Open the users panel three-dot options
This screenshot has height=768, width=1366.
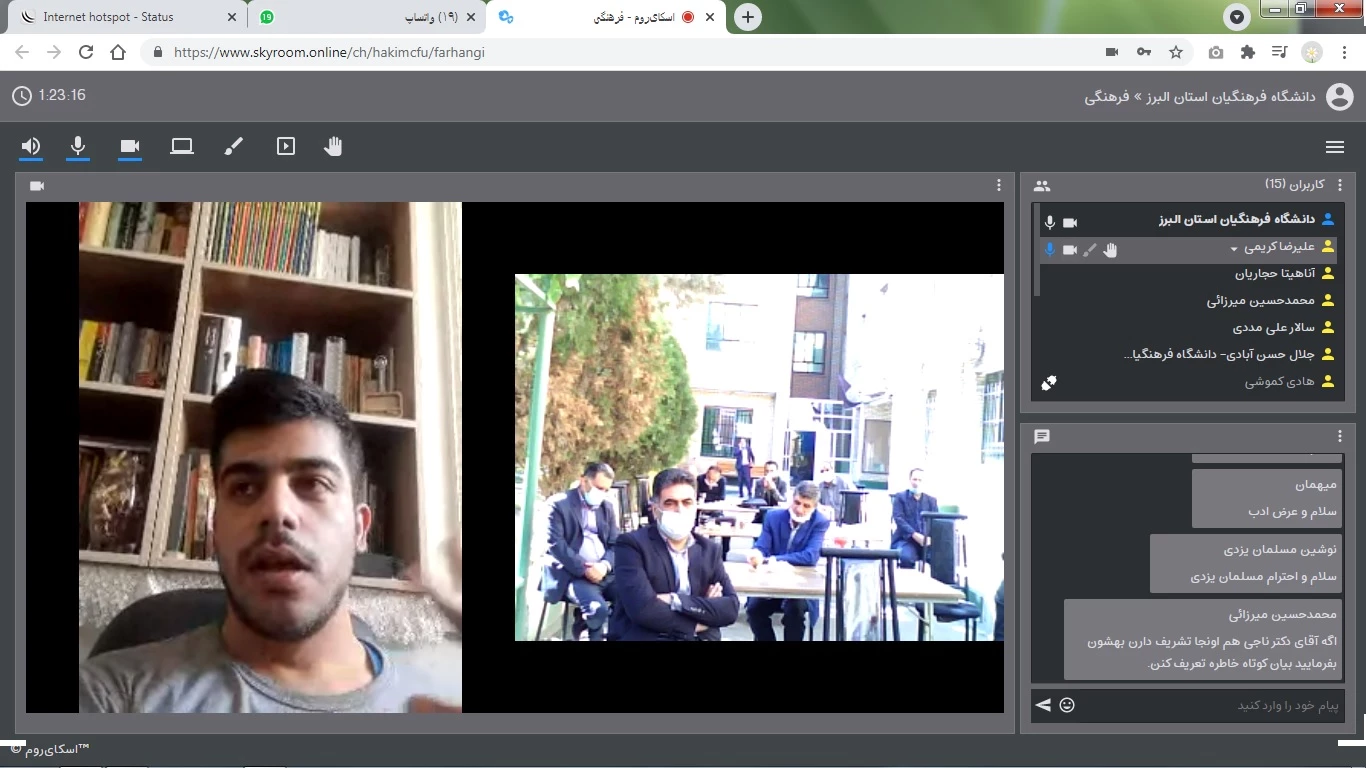1340,185
